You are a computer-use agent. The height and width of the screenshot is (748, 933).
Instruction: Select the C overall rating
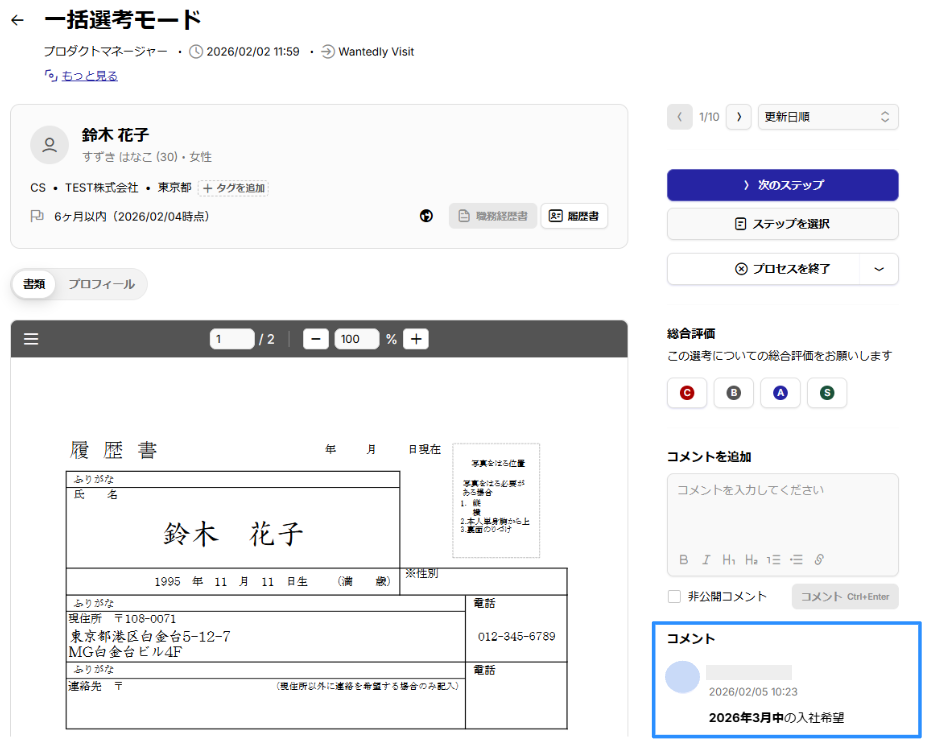click(x=687, y=393)
